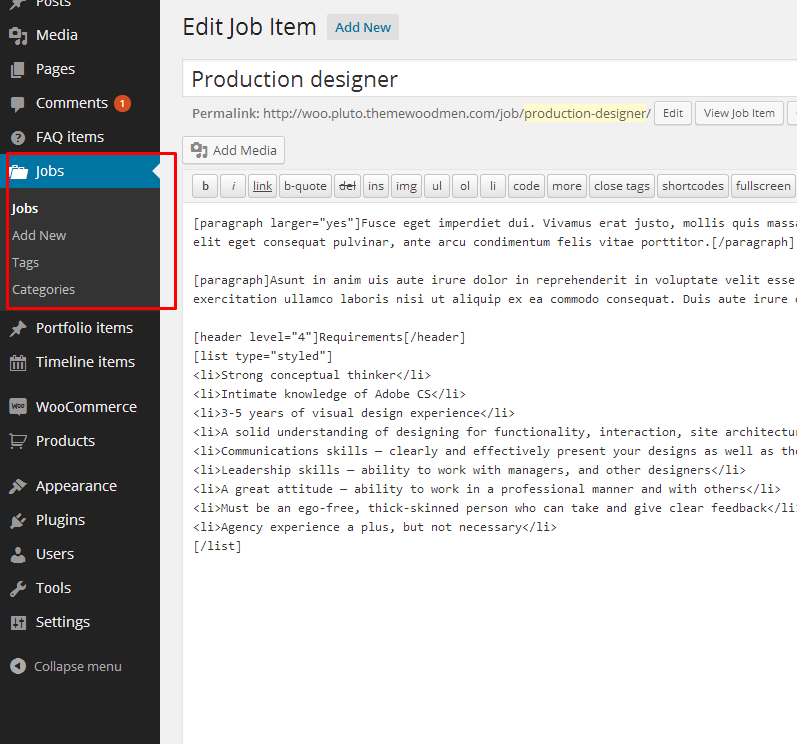
Task: Insert the more tag button
Action: [567, 187]
